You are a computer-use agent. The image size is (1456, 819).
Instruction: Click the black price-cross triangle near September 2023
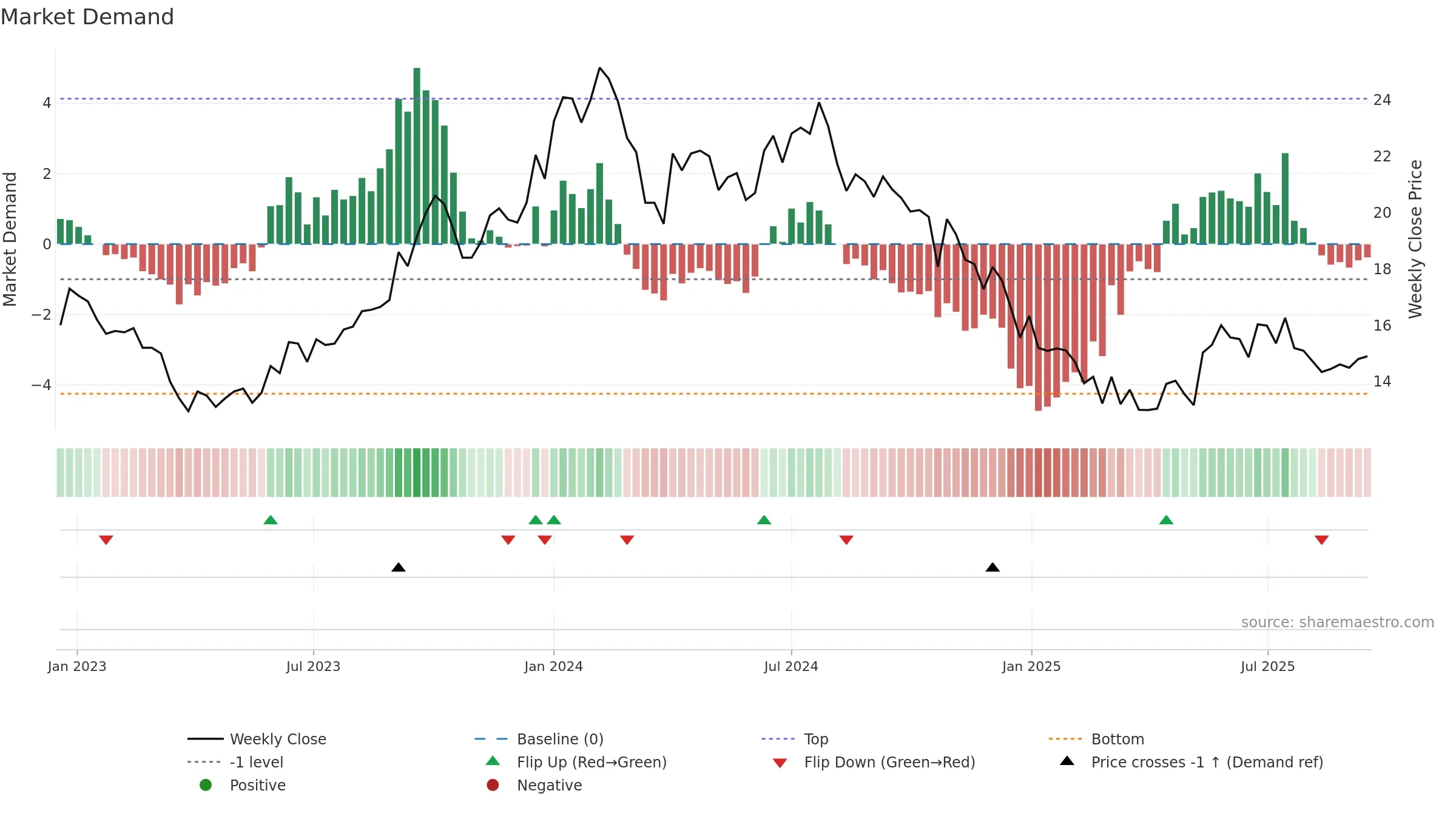coord(399,567)
